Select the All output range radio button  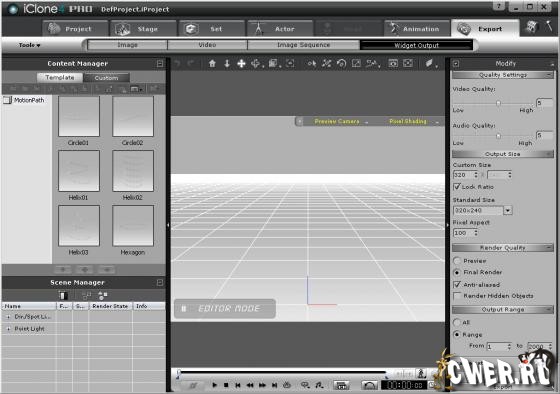coord(457,323)
